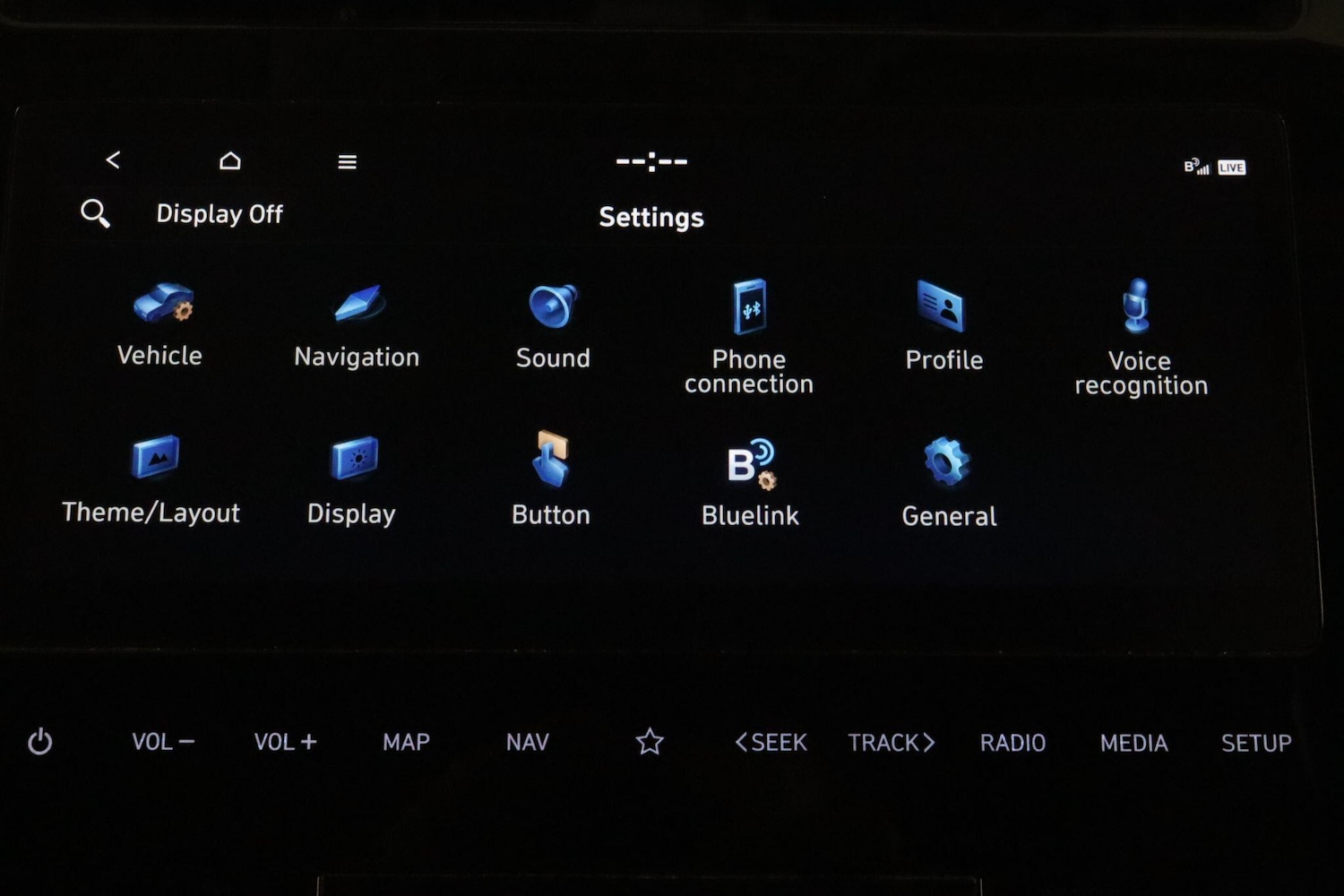Open Vehicle settings car icon
The height and width of the screenshot is (896, 1344).
click(162, 305)
